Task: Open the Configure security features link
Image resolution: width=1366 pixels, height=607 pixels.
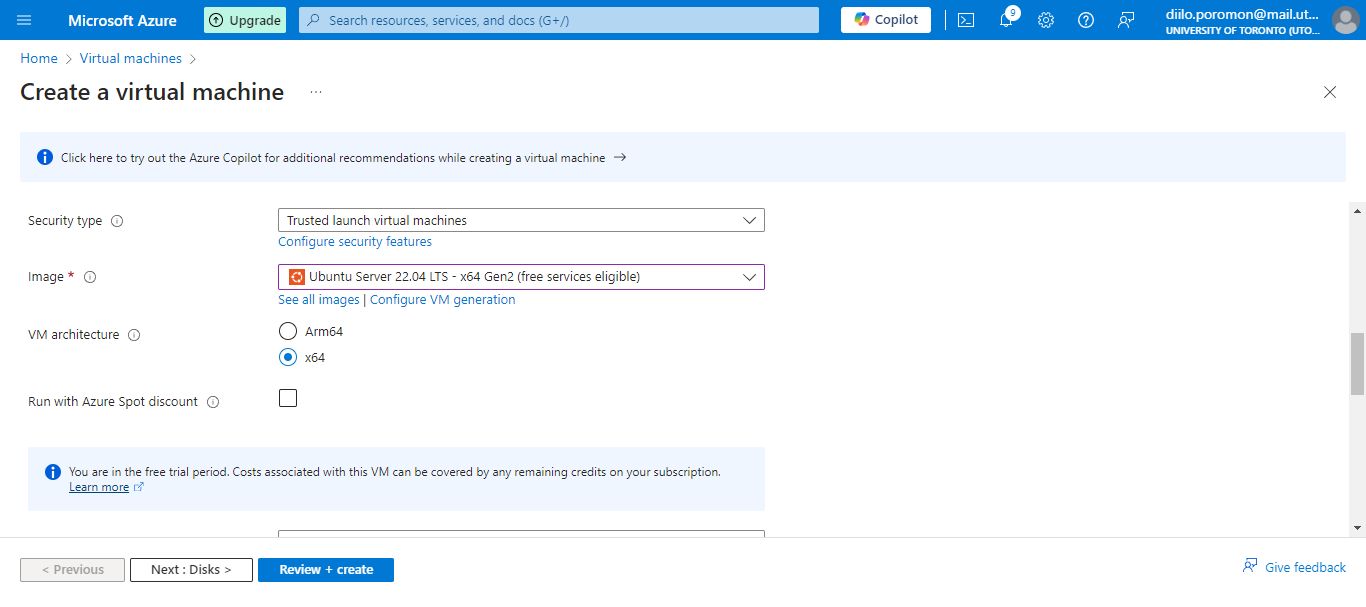Action: coord(355,242)
